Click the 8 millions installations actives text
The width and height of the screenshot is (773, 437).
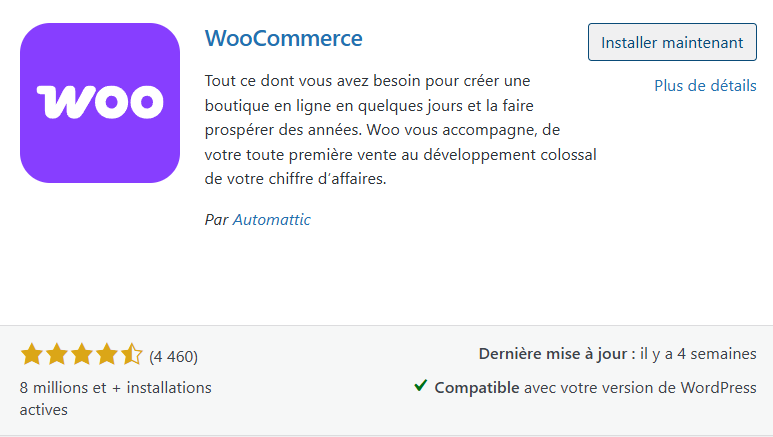pos(115,398)
